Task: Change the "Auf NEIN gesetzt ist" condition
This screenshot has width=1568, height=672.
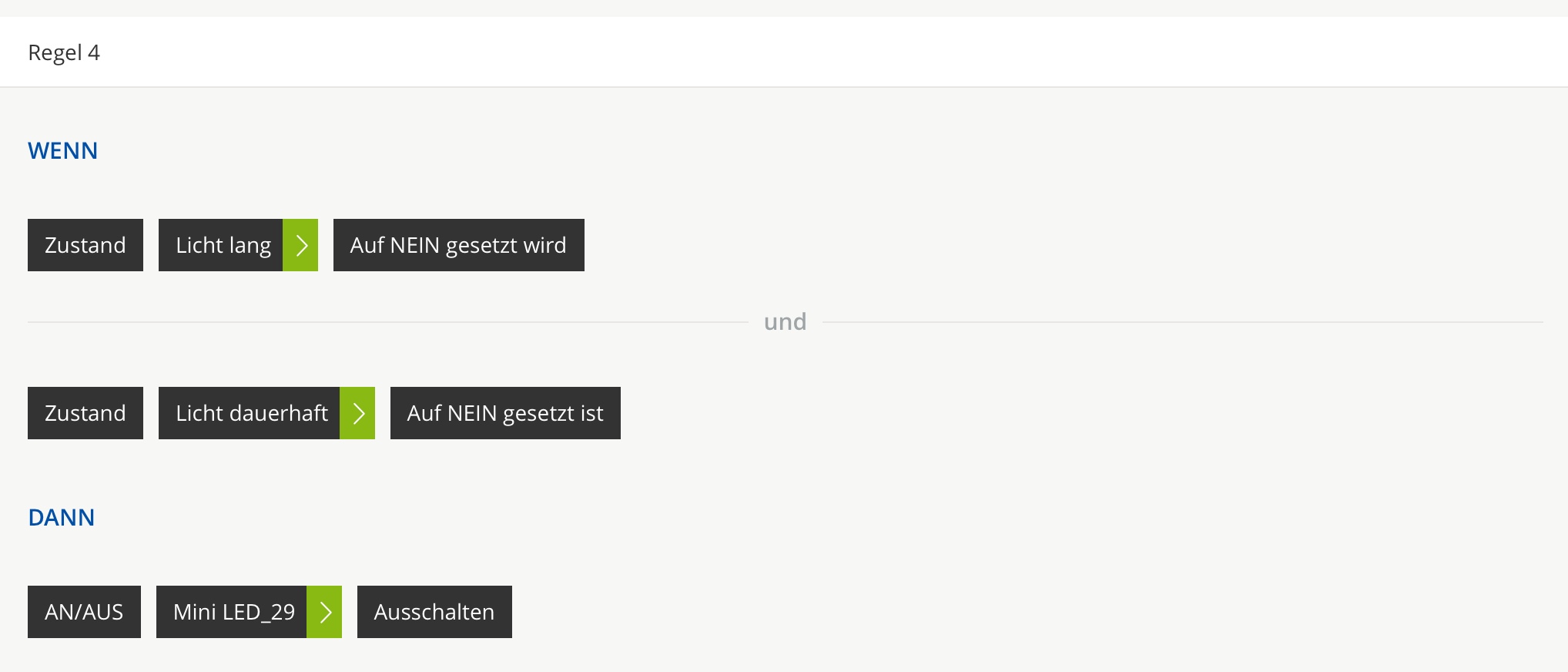Action: pyautogui.click(x=505, y=413)
